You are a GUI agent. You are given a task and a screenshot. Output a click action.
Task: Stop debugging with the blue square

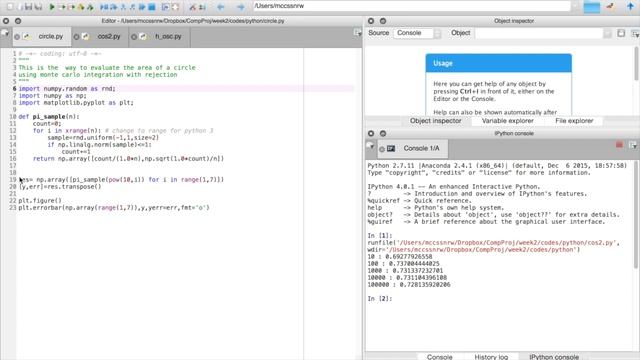click(x=152, y=7)
